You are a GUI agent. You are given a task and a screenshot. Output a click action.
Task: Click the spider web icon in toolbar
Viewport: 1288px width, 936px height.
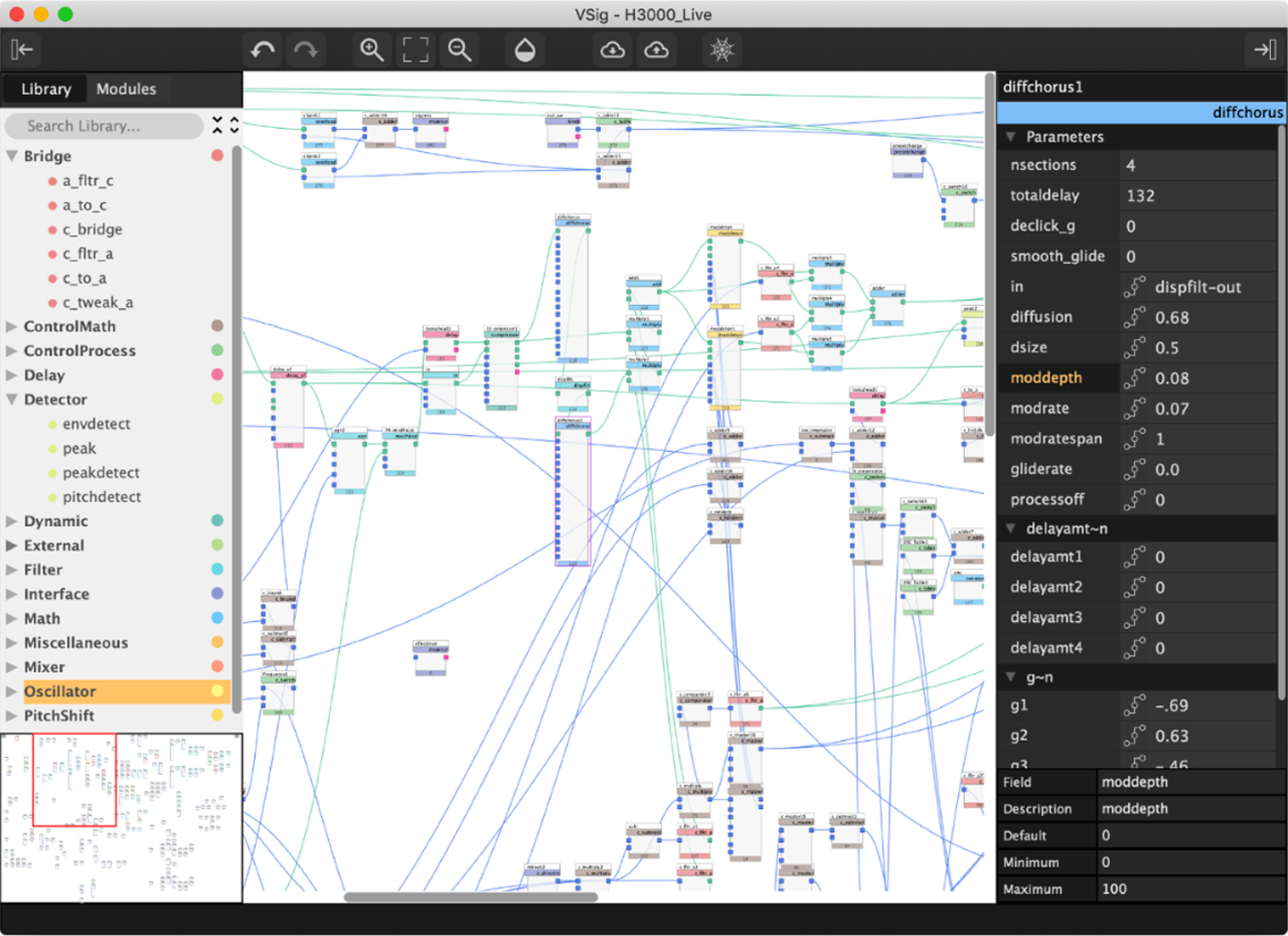coord(722,50)
